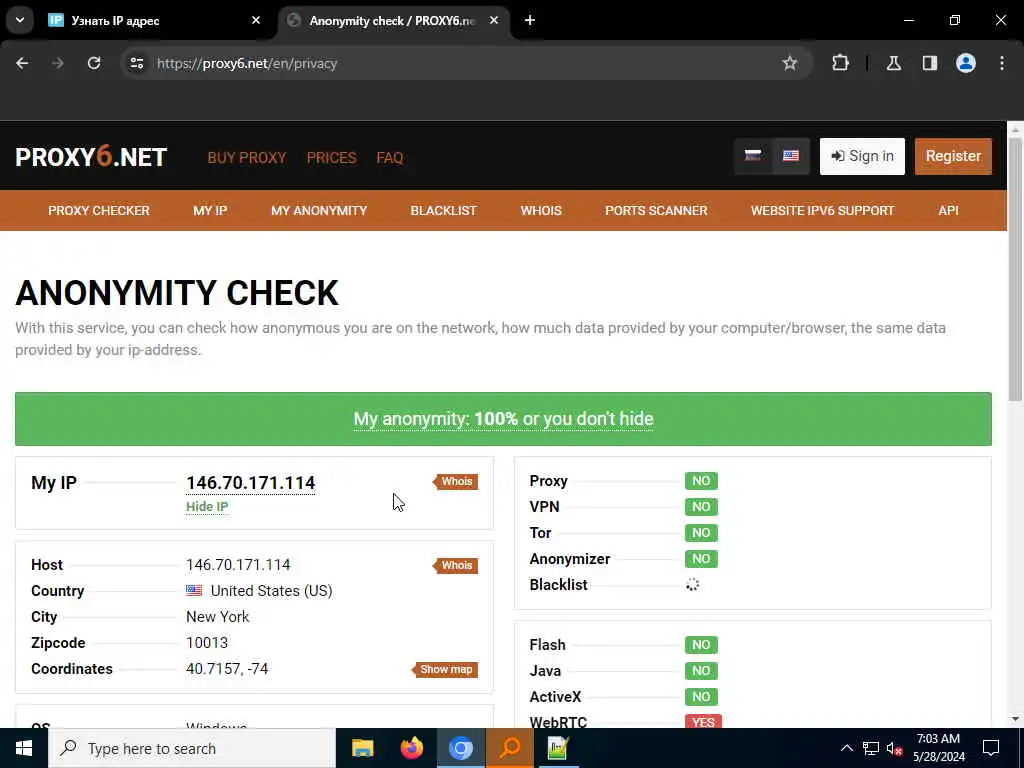Viewport: 1024px width, 768px height.
Task: Open MY ANONYMITY menu item
Action: (x=319, y=210)
